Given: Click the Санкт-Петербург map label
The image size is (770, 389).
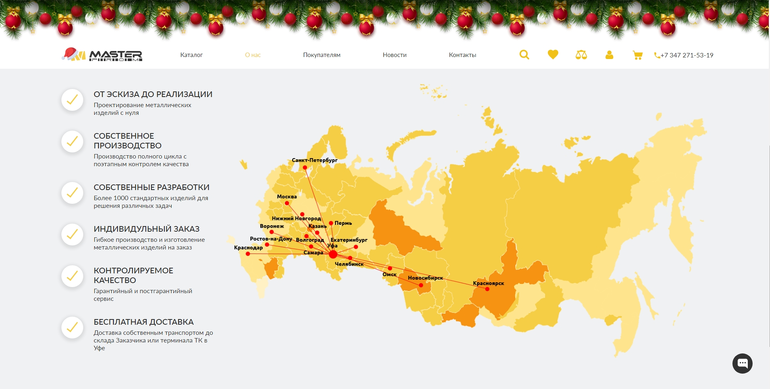Looking at the screenshot, I should point(314,160).
